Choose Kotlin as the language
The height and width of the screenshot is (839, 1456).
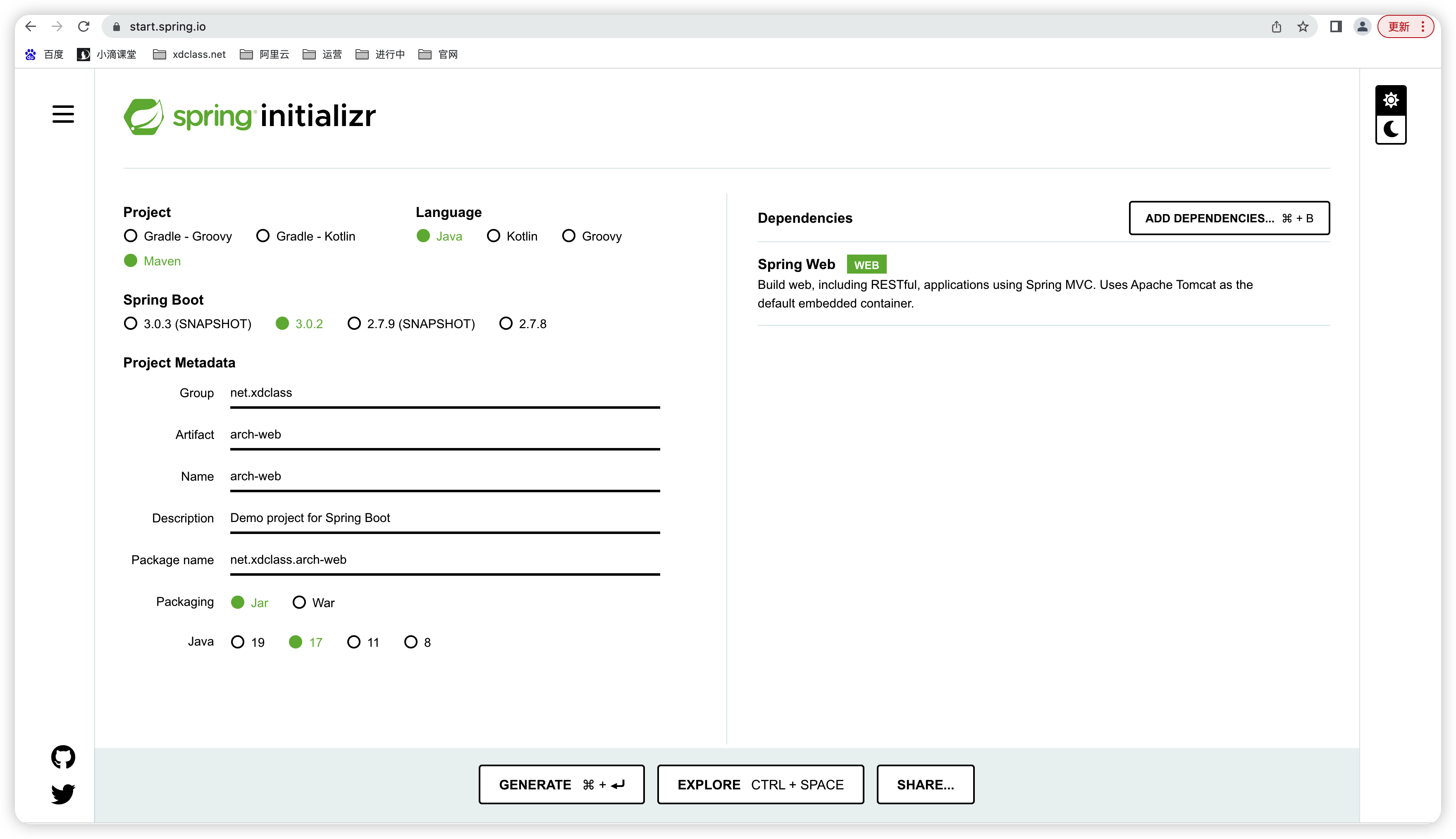coord(494,236)
